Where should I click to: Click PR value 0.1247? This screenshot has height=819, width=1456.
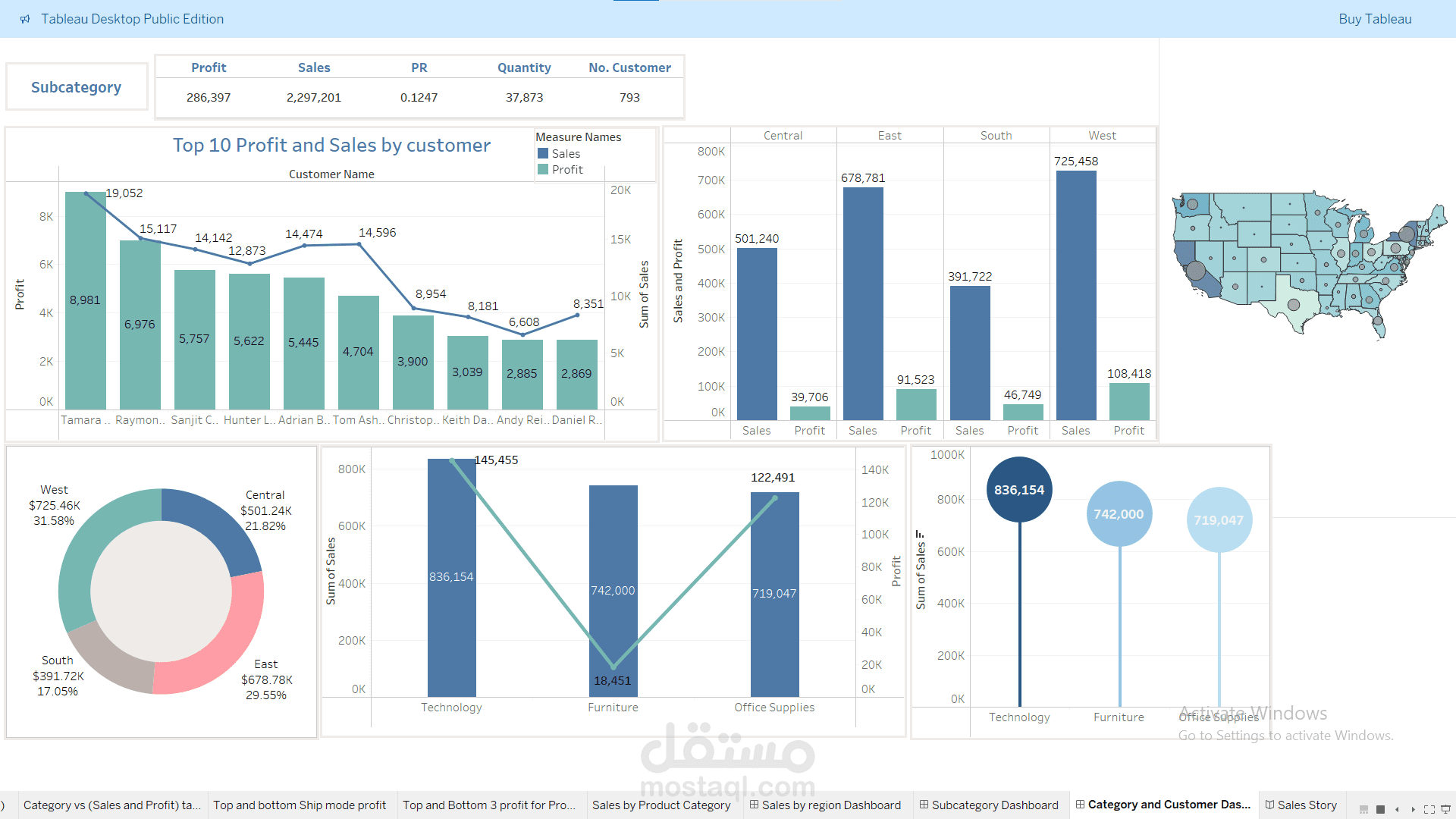419,97
